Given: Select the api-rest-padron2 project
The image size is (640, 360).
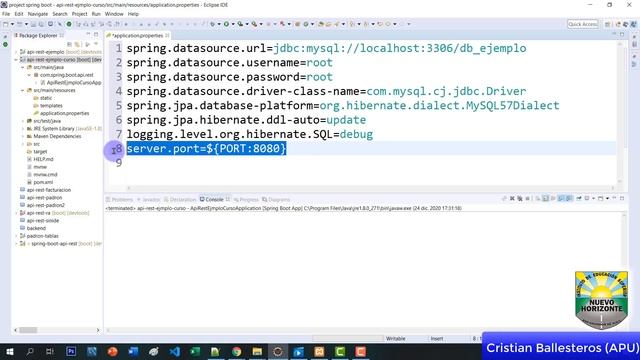Looking at the screenshot, I should [x=42, y=205].
